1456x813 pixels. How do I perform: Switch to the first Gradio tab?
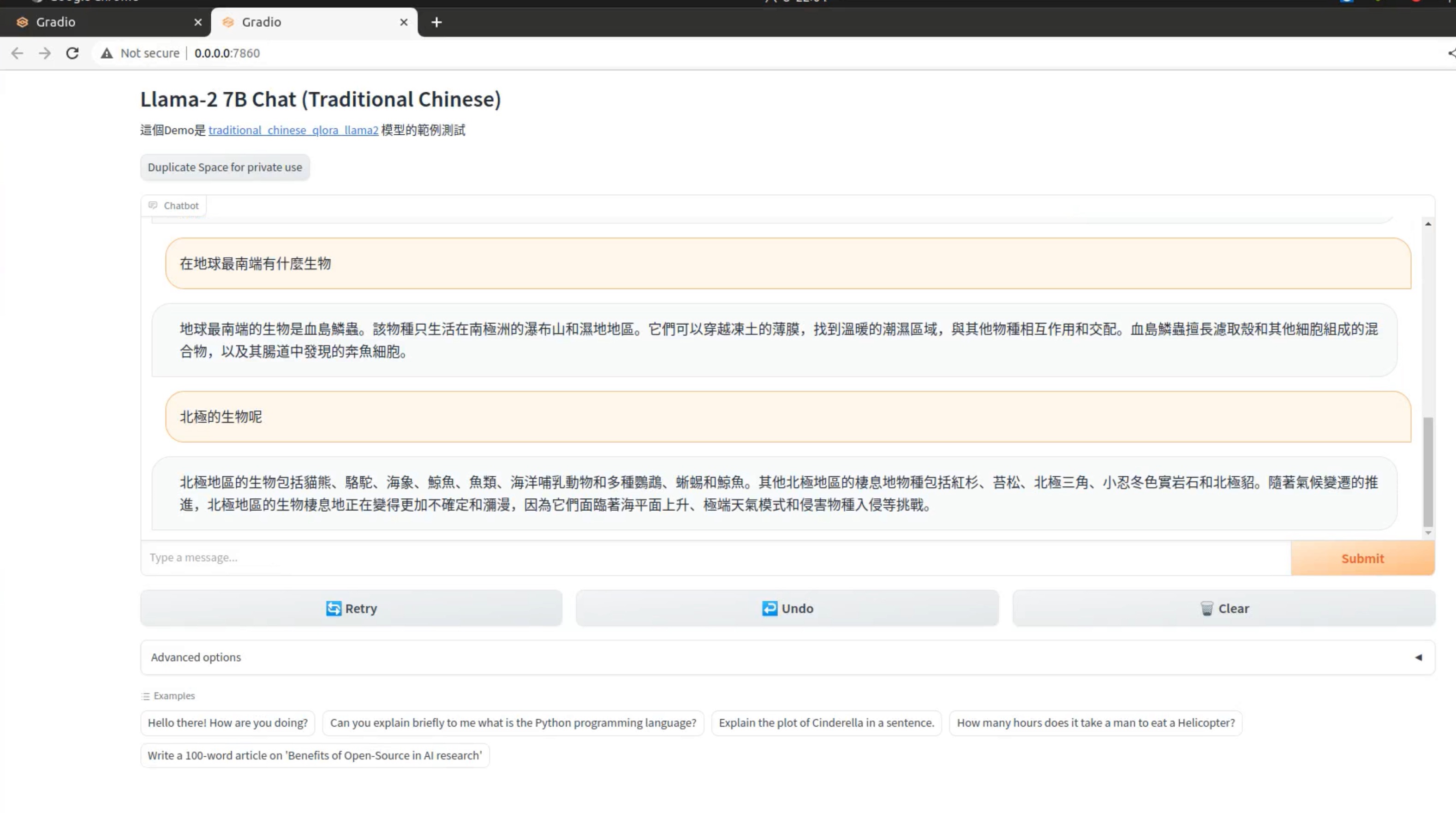(x=102, y=22)
